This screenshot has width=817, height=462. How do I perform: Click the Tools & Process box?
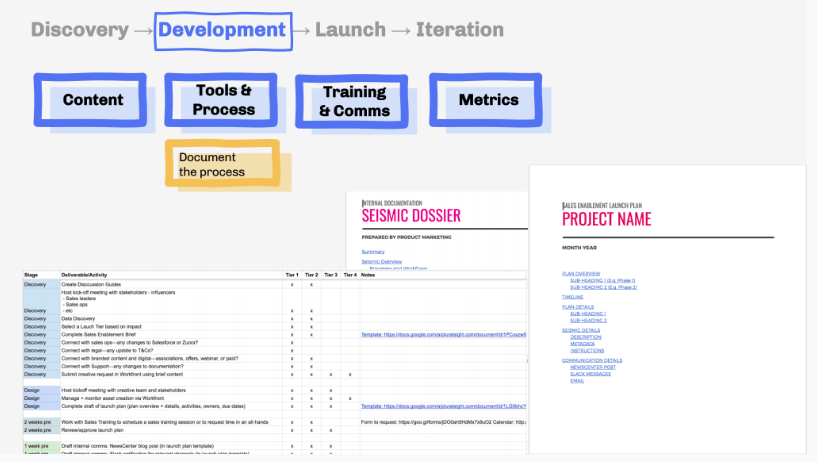pyautogui.click(x=221, y=99)
